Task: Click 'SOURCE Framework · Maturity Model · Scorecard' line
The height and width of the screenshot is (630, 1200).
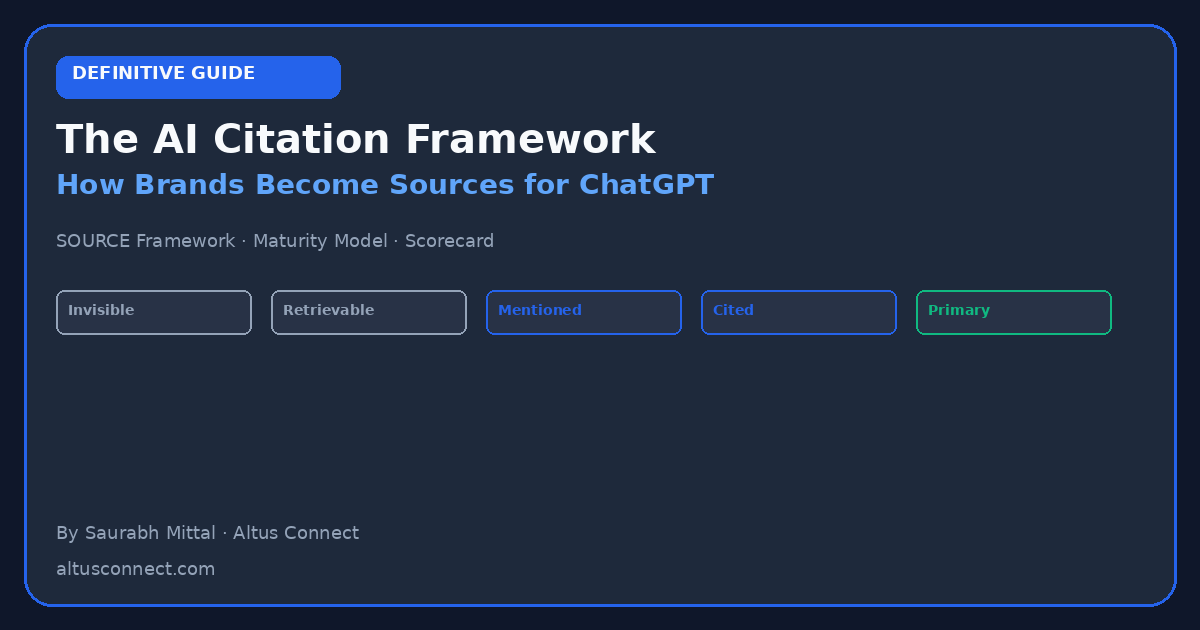Action: point(275,241)
